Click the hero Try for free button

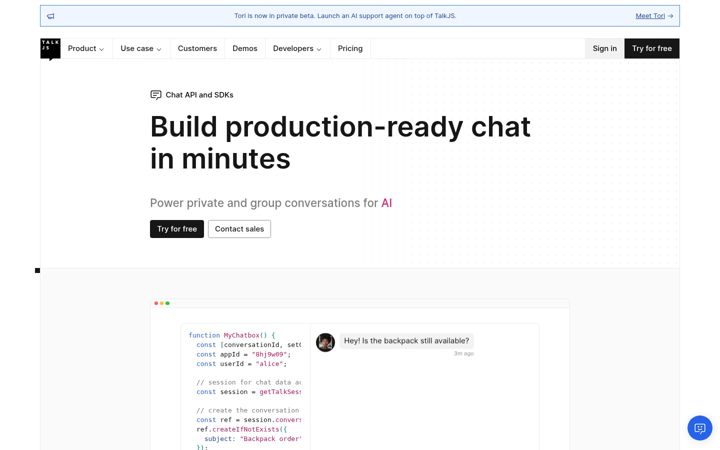click(177, 229)
